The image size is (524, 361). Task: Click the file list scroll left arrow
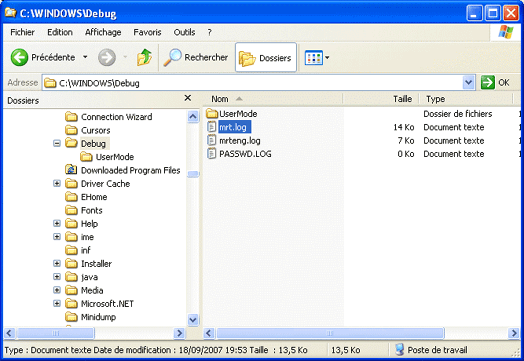(209, 333)
